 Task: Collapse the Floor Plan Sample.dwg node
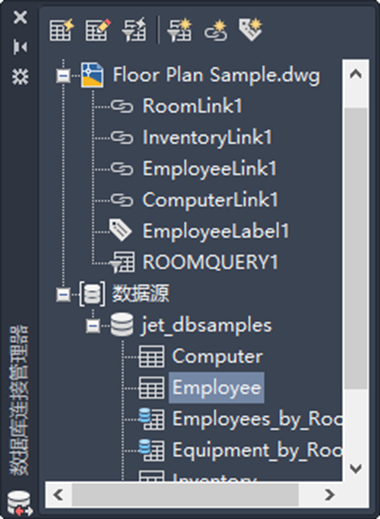pyautogui.click(x=63, y=76)
